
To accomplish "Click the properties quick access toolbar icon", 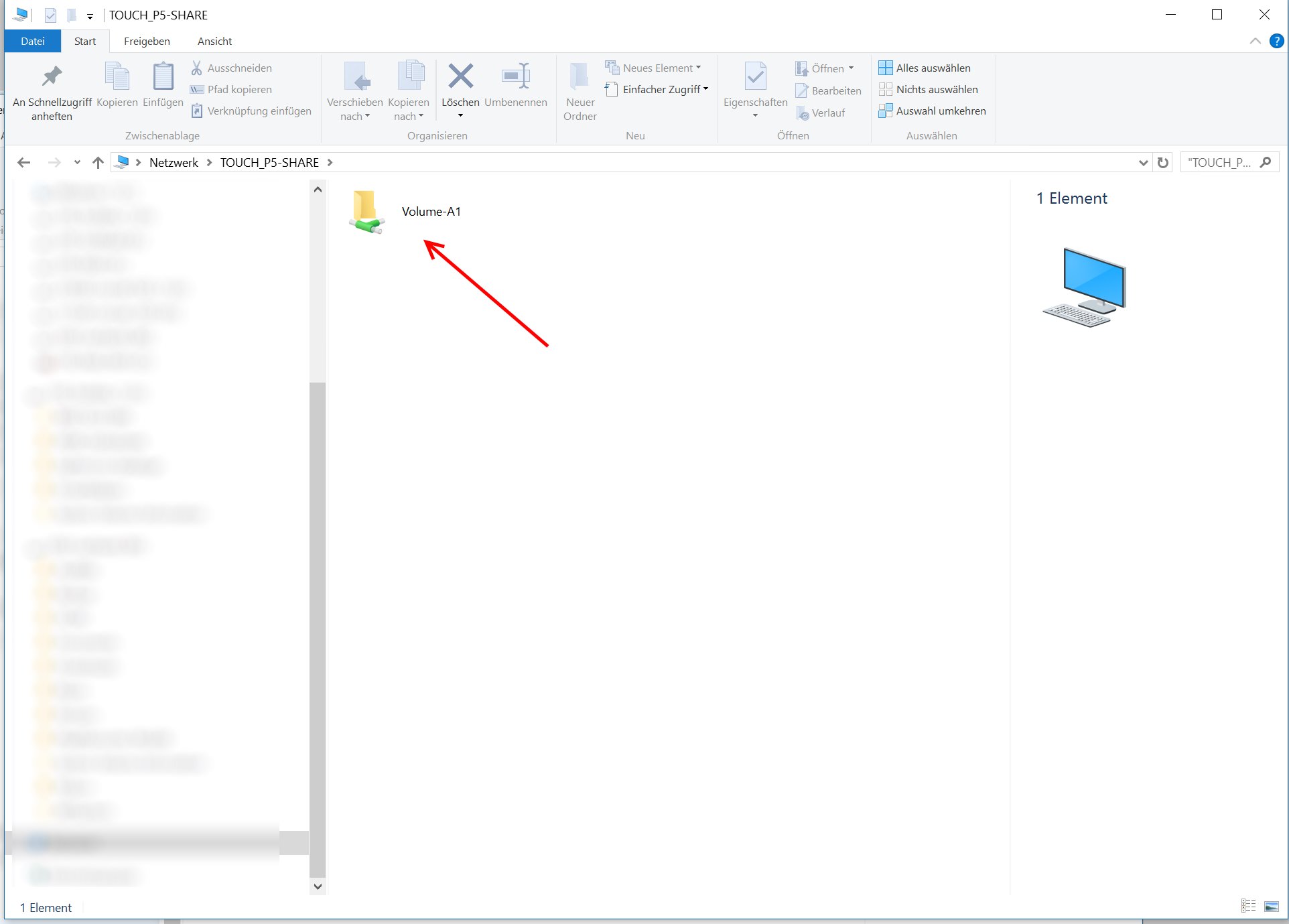I will 50,15.
